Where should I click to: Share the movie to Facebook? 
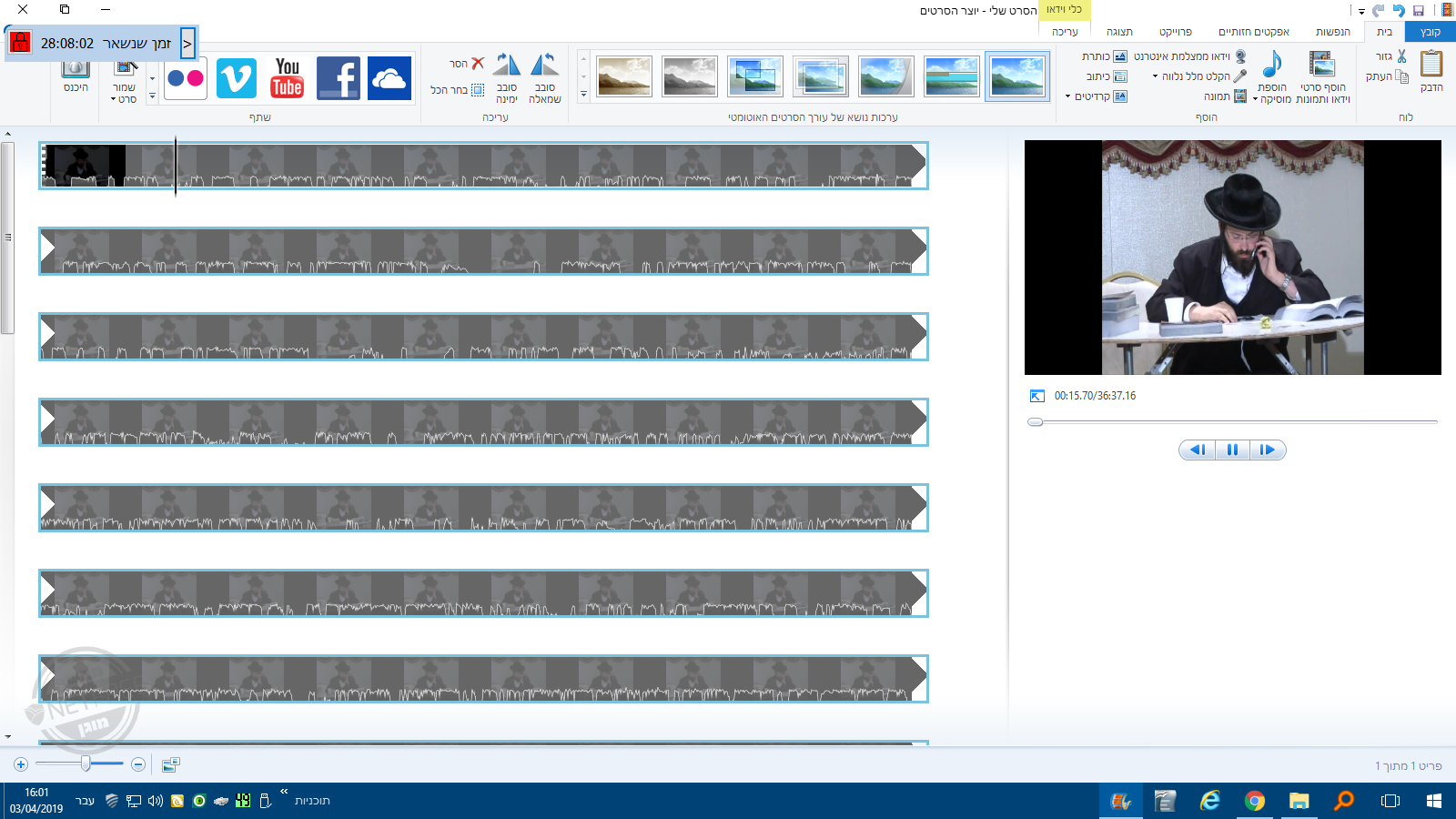point(339,78)
